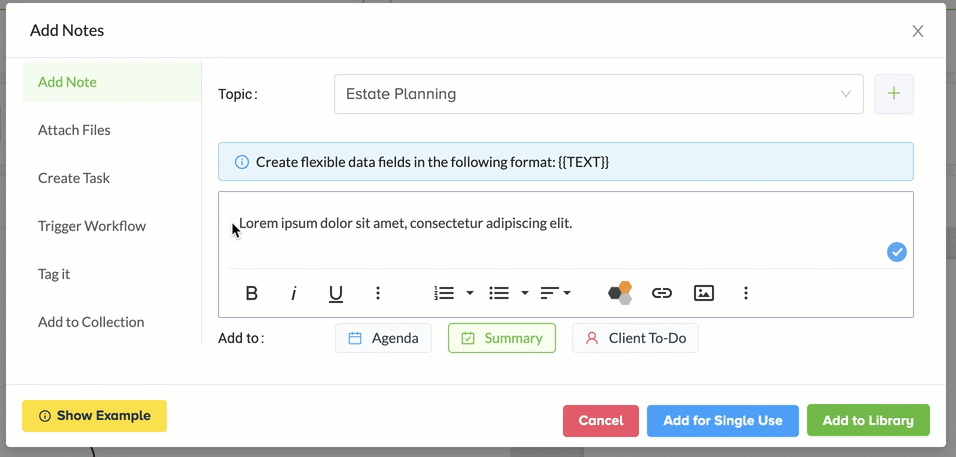
Task: Toggle Client To-Do in Add to options
Action: pos(635,338)
